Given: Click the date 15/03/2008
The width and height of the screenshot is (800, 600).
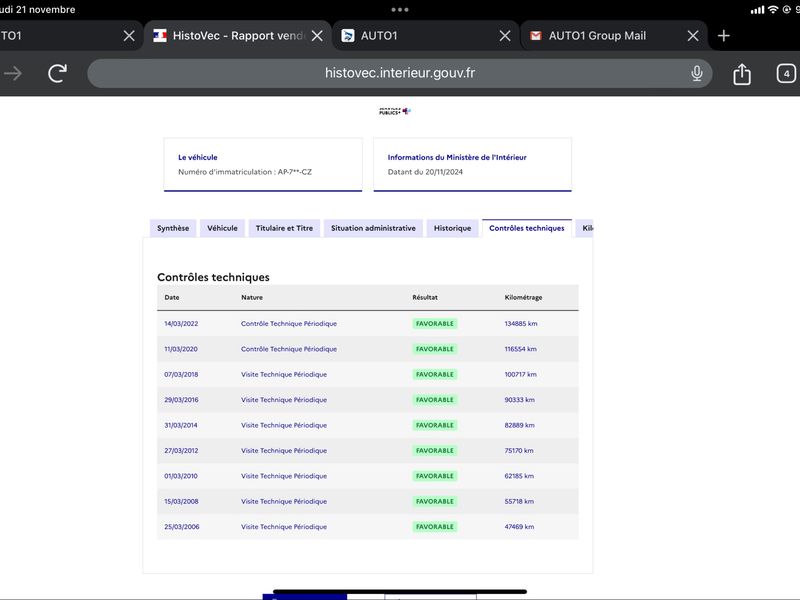Looking at the screenshot, I should tap(181, 502).
